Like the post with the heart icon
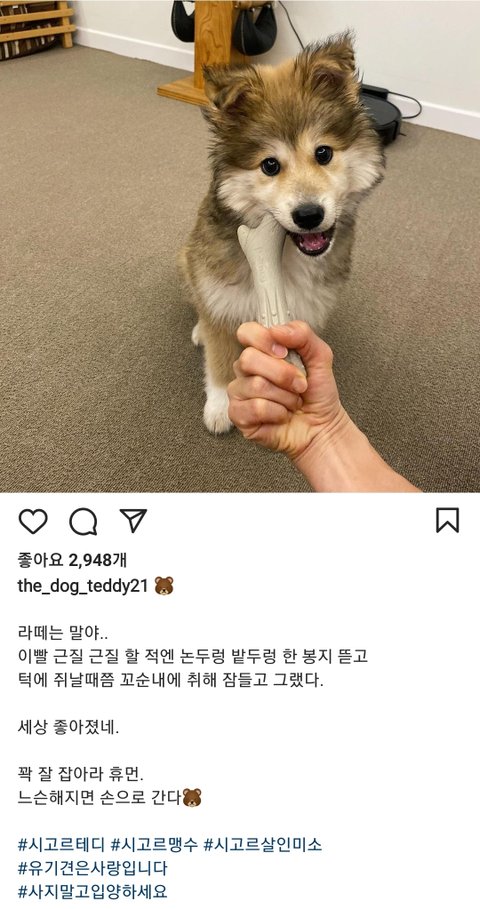 click(33, 521)
